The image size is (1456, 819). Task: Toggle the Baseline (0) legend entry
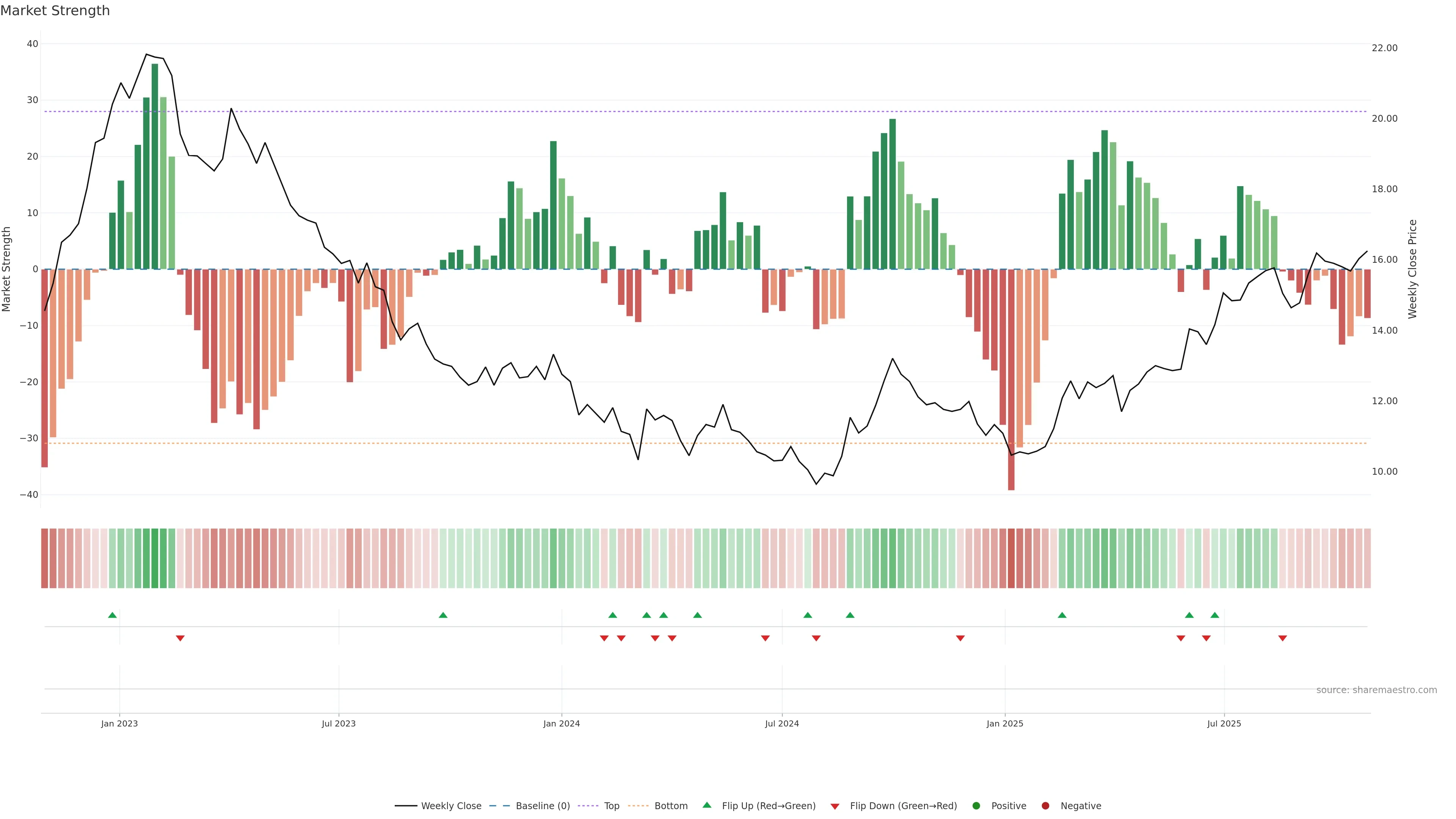(542, 806)
